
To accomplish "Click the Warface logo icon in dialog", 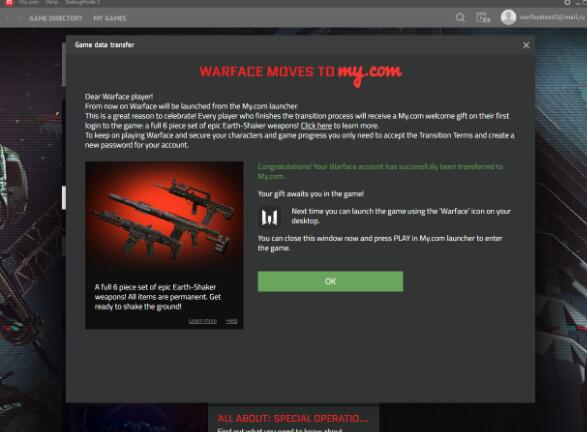I will pyautogui.click(x=270, y=217).
